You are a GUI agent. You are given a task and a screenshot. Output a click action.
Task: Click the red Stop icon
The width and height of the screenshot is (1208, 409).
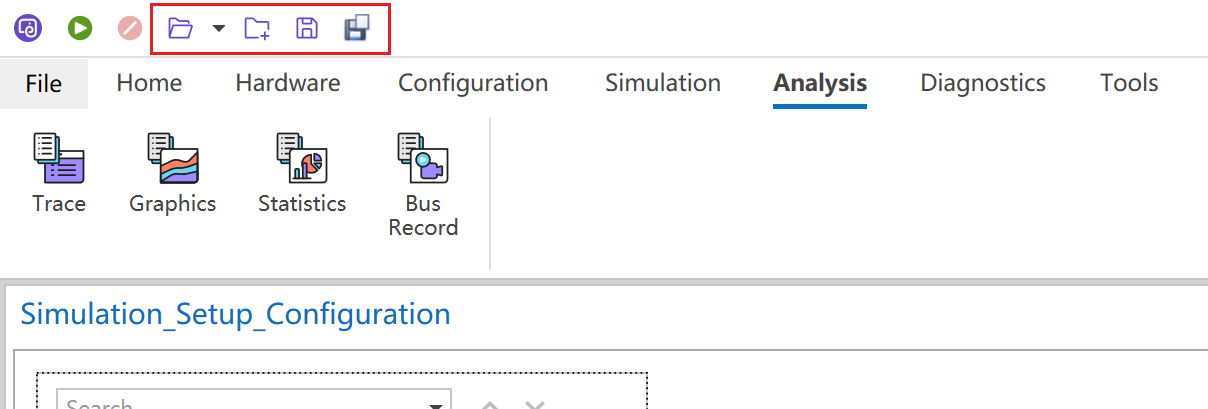pyautogui.click(x=130, y=28)
